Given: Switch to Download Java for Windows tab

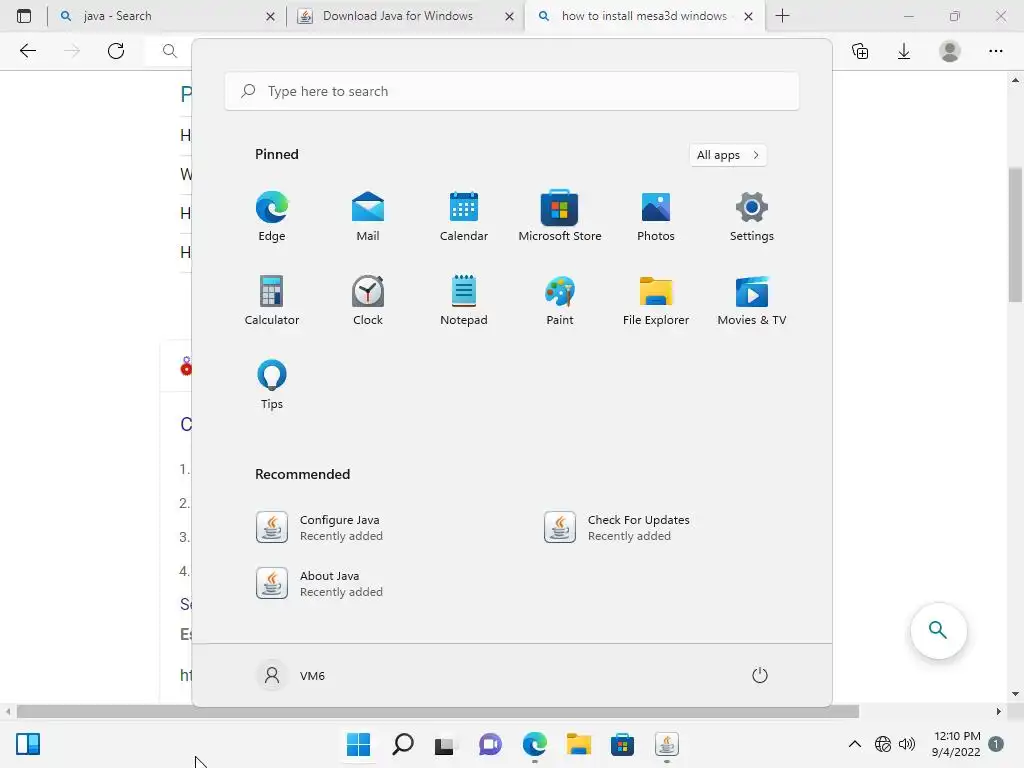Looking at the screenshot, I should tap(405, 16).
